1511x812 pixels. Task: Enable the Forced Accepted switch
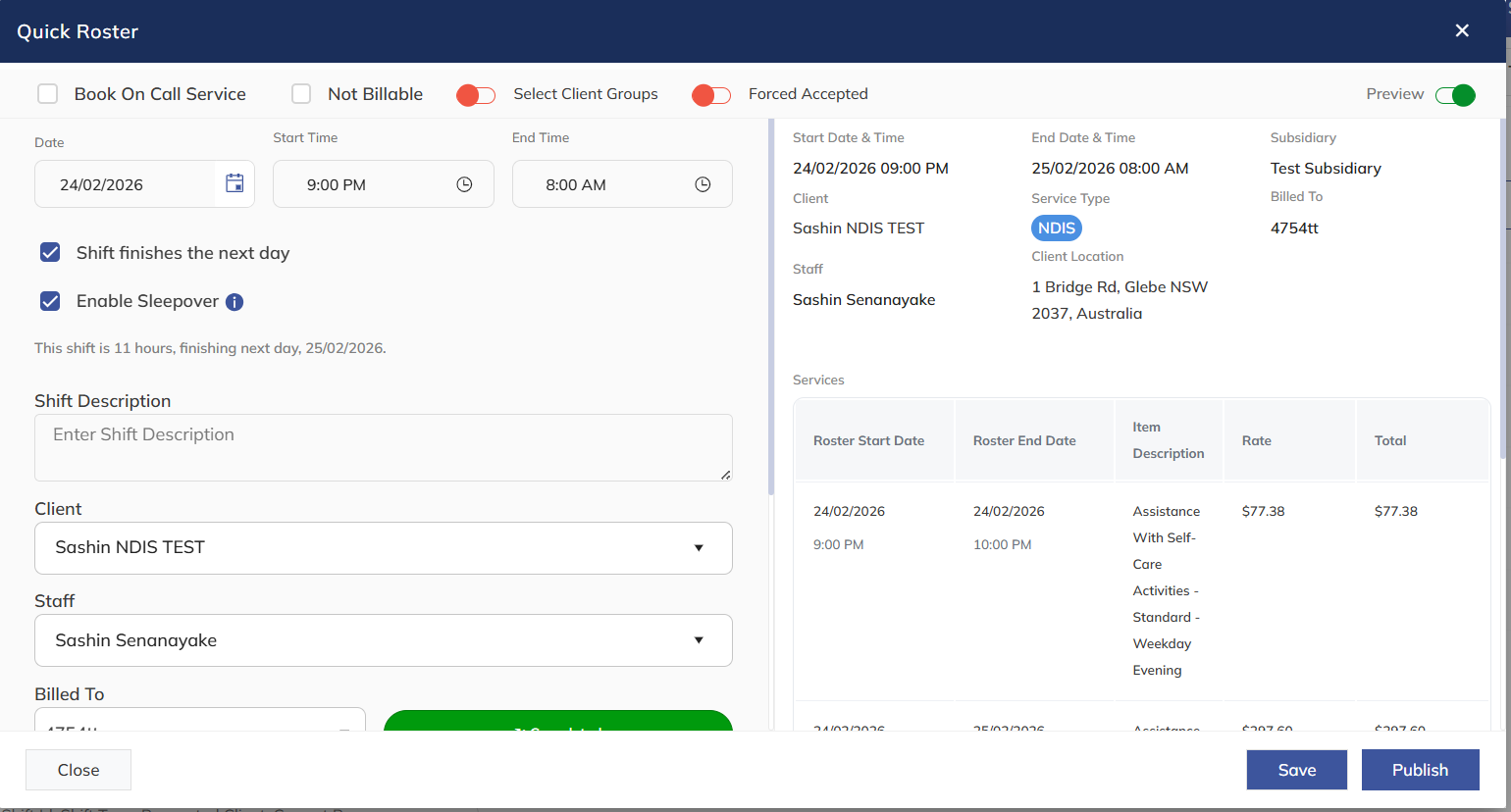coord(711,95)
